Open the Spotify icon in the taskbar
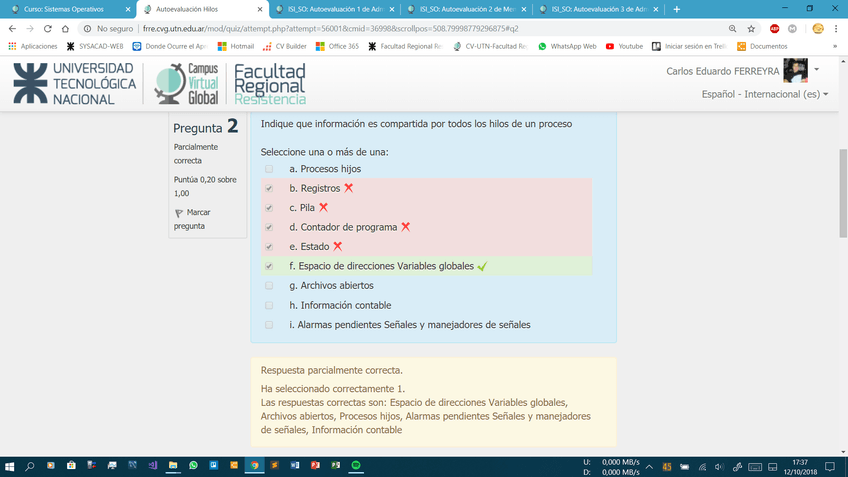848x477 pixels. pos(354,466)
